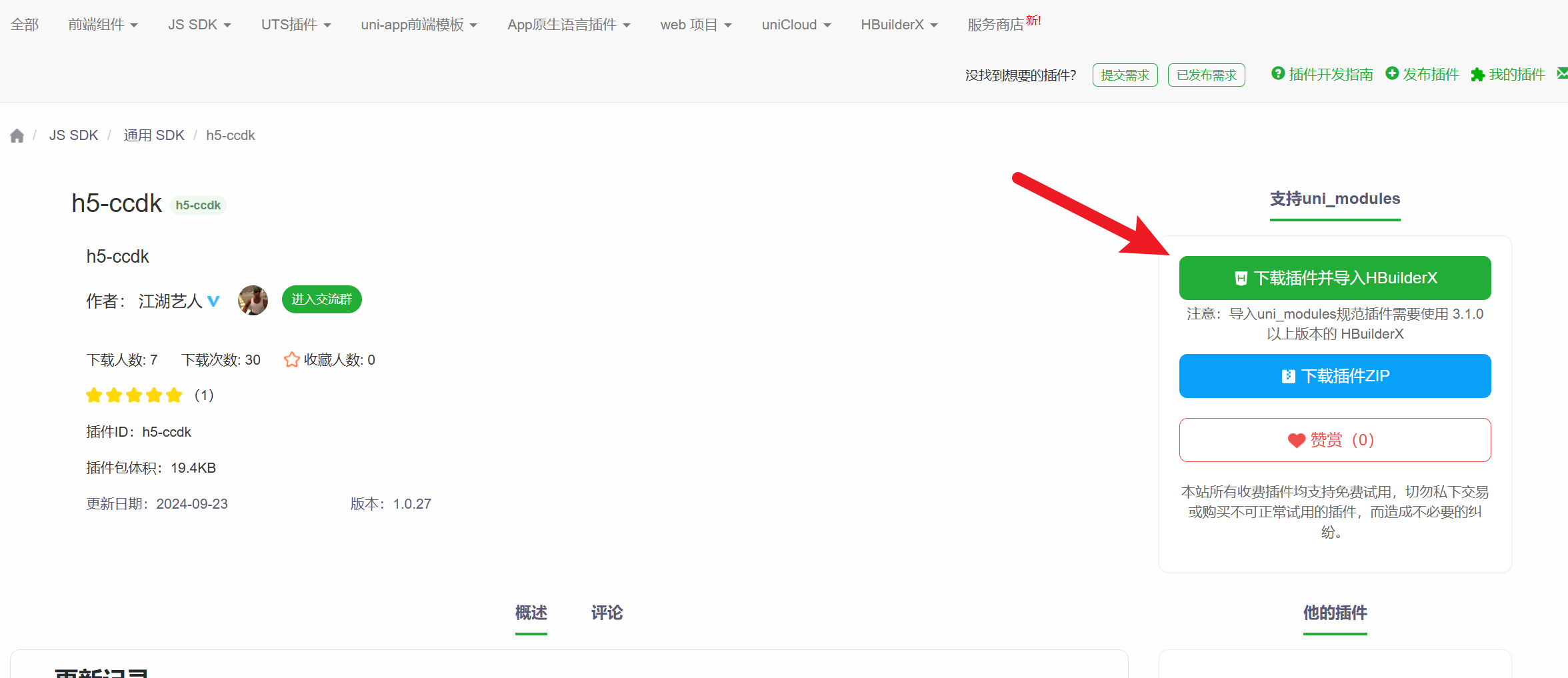The image size is (1568, 678).
Task: Expand the uniCloud dropdown menu
Action: point(796,25)
